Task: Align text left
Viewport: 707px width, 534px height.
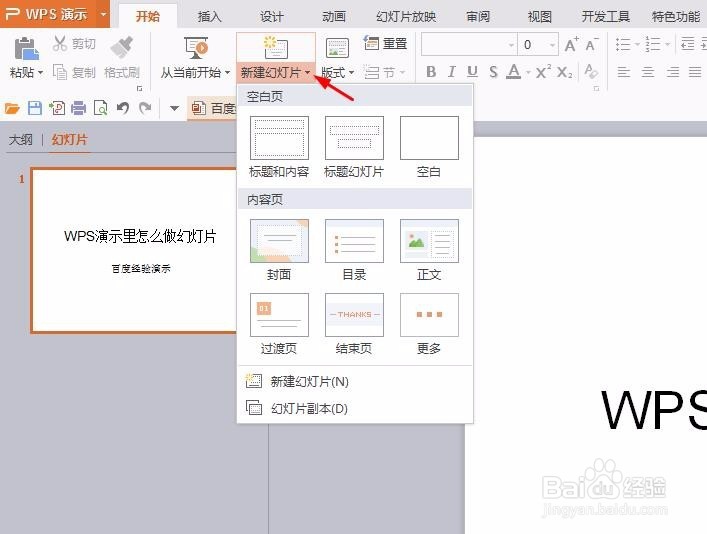Action: point(624,72)
